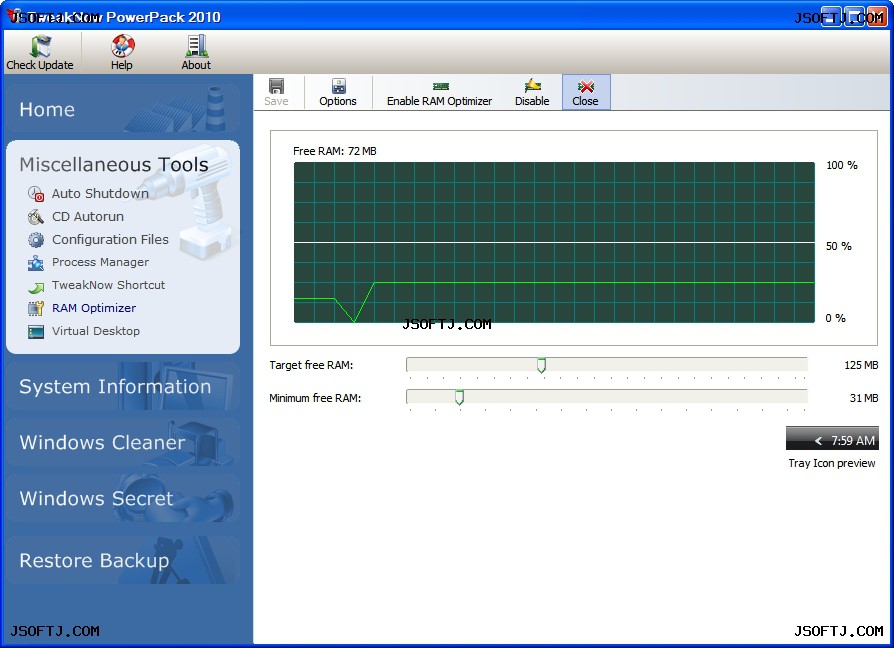This screenshot has height=648, width=894.
Task: Click the TweakNow Shortcut arrow icon
Action: coord(36,287)
